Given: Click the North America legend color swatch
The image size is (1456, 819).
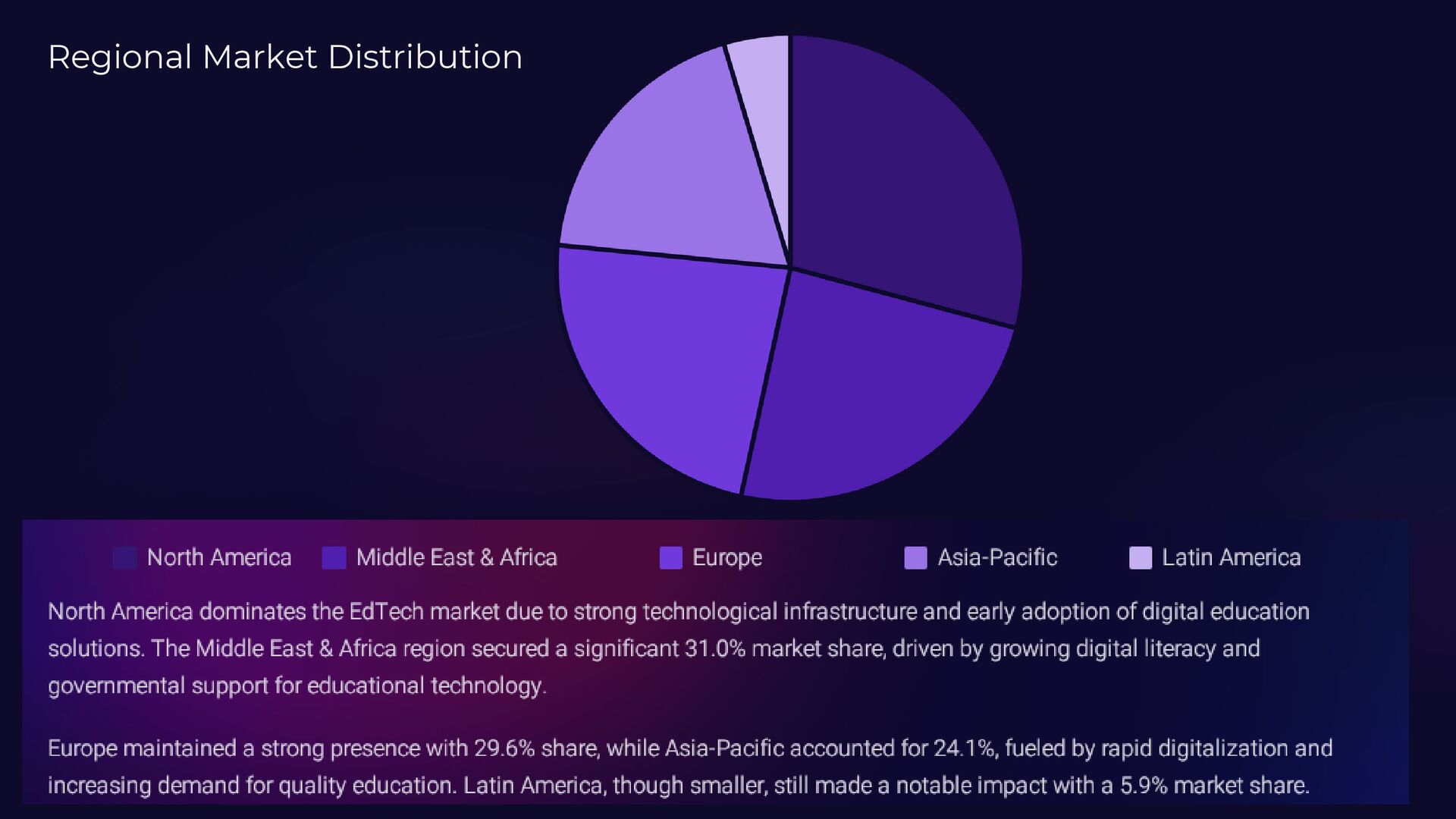Looking at the screenshot, I should click(124, 557).
